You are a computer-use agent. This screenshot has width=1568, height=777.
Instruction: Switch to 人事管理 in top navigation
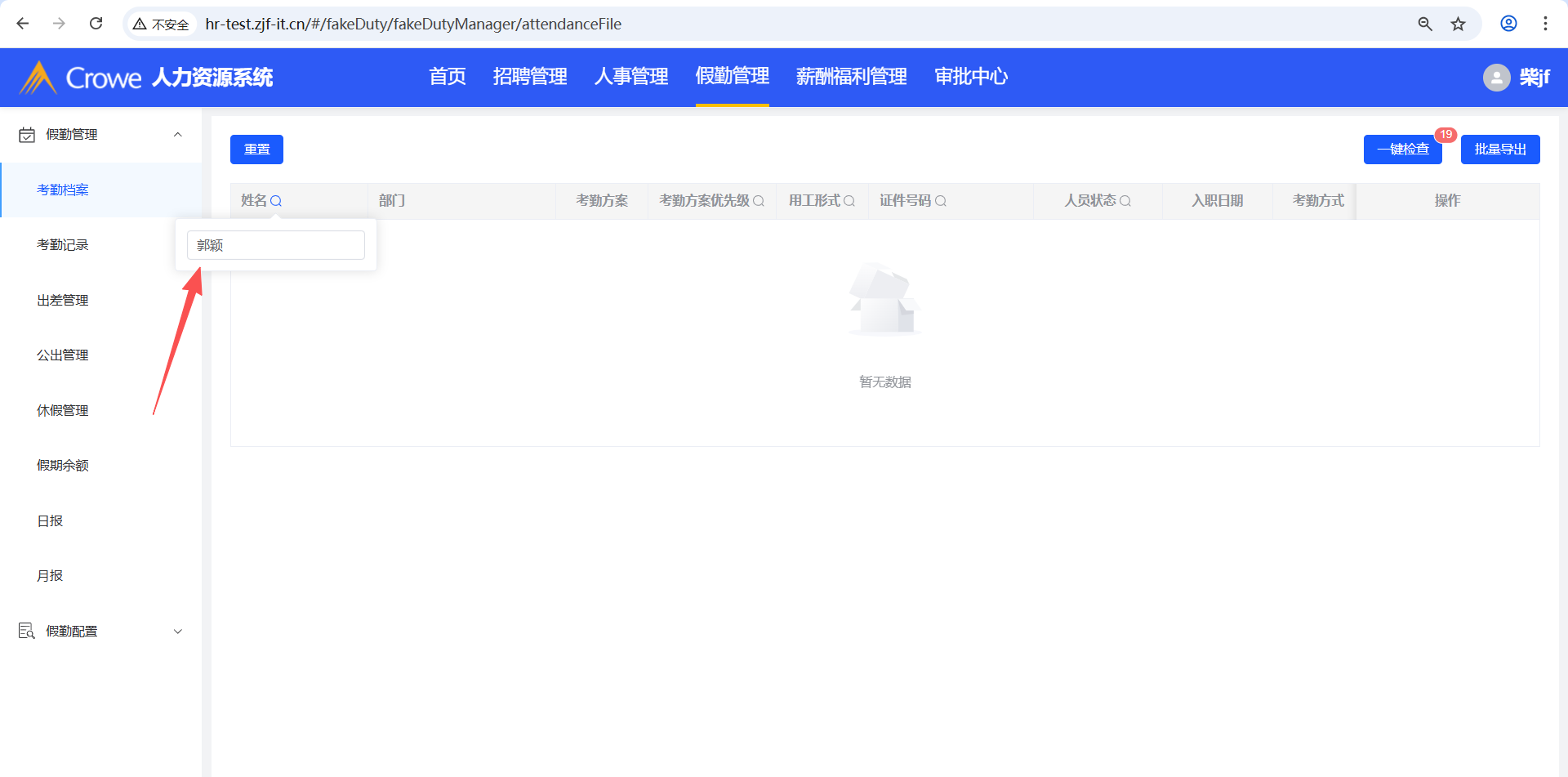point(631,77)
